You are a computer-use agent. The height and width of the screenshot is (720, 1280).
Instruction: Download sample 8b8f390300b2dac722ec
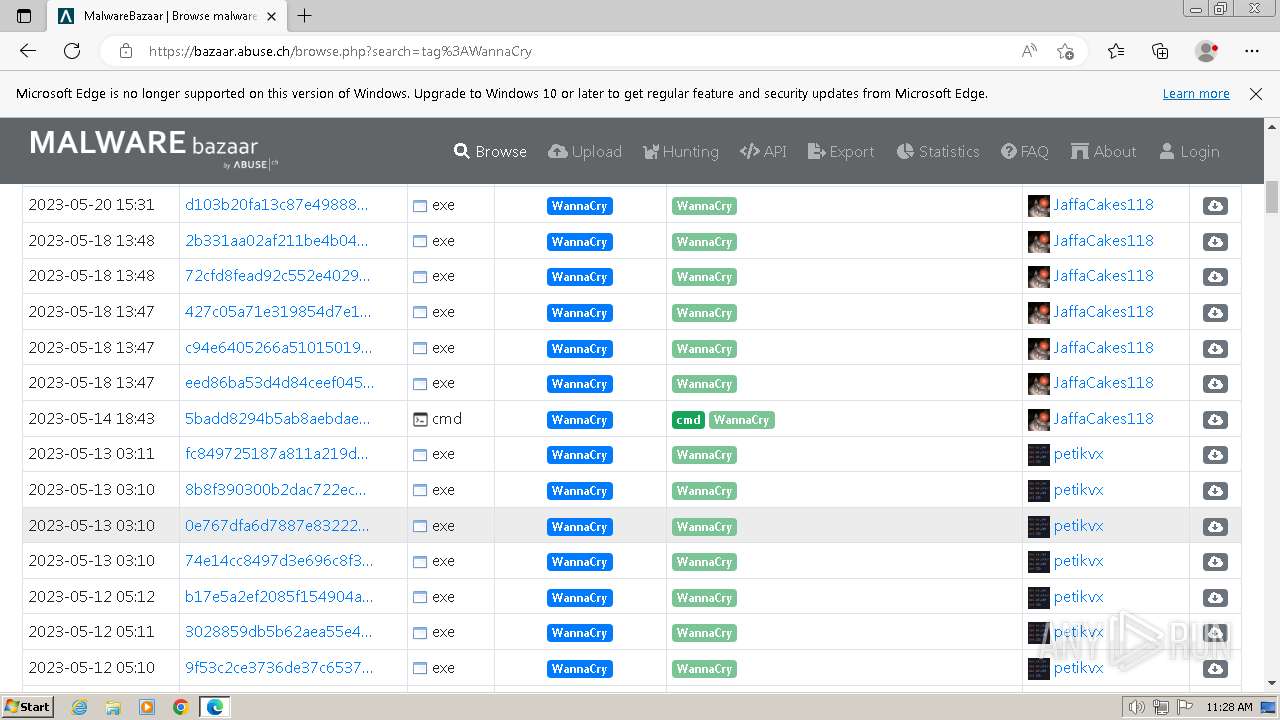[1215, 491]
